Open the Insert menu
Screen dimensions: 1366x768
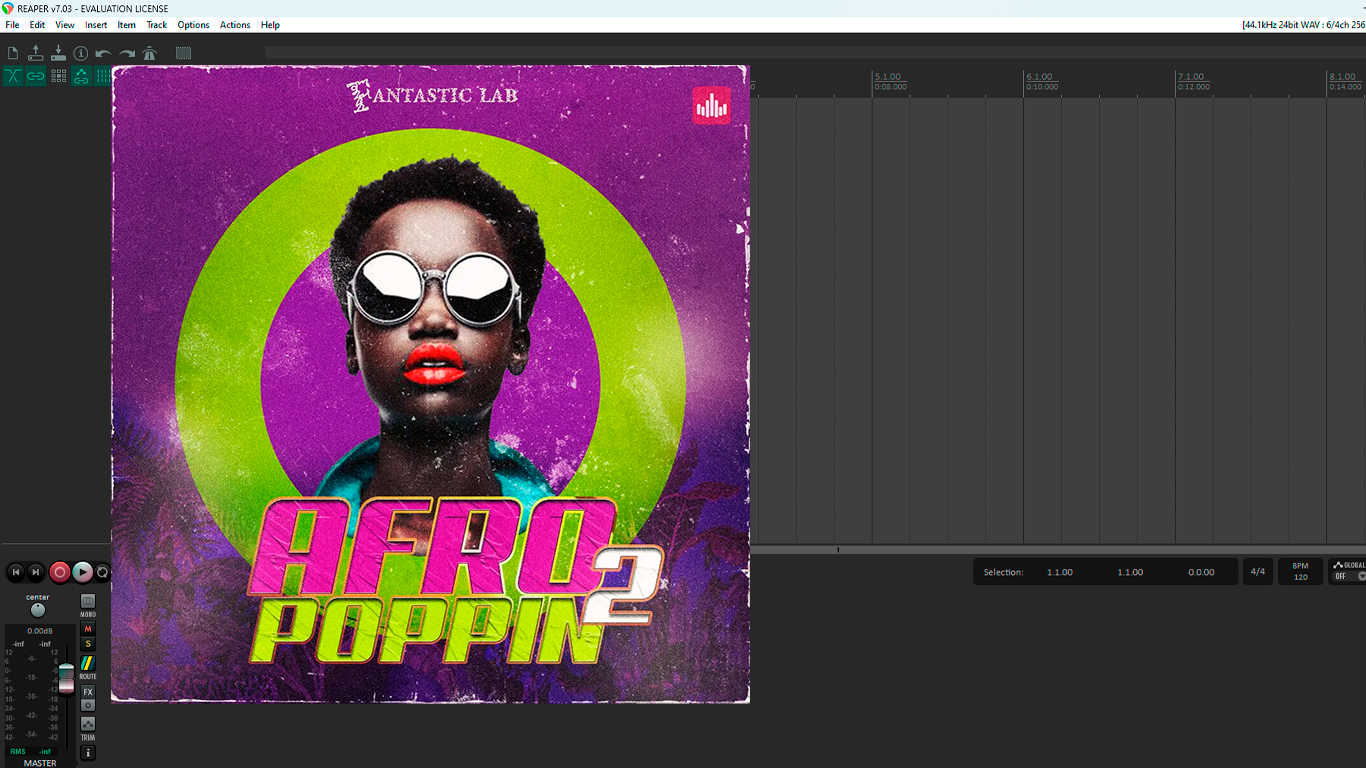tap(96, 25)
